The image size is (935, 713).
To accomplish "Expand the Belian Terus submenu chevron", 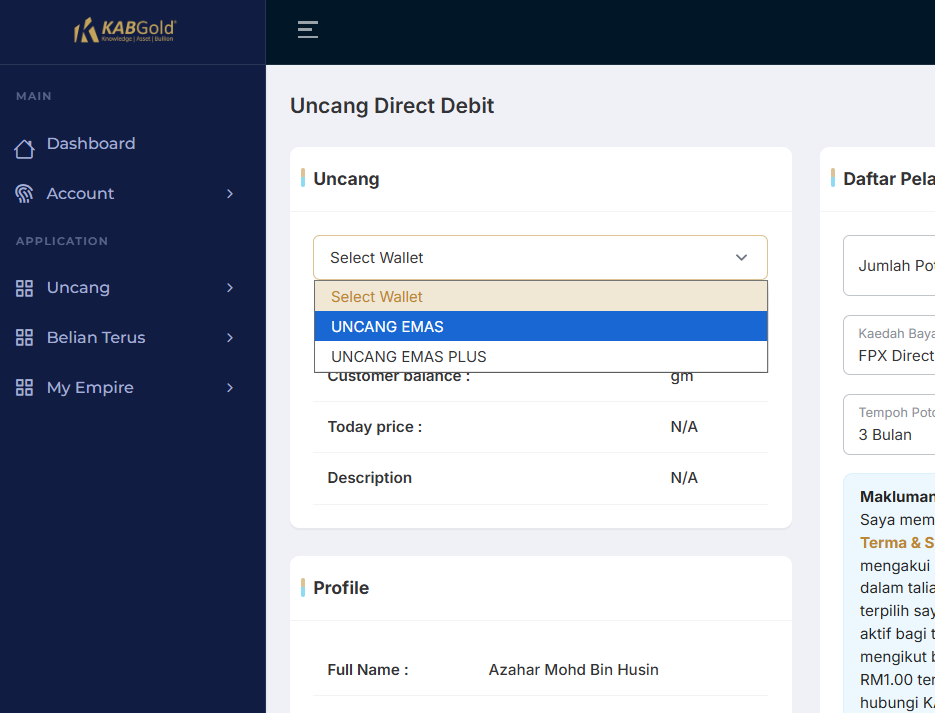I will pos(230,338).
